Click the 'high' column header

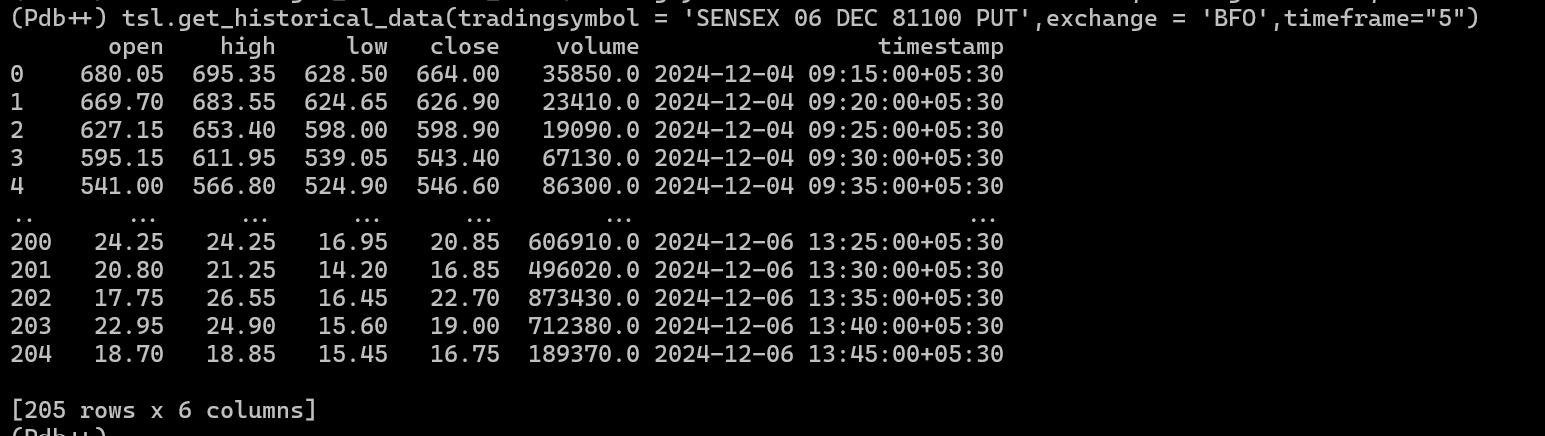(x=247, y=46)
